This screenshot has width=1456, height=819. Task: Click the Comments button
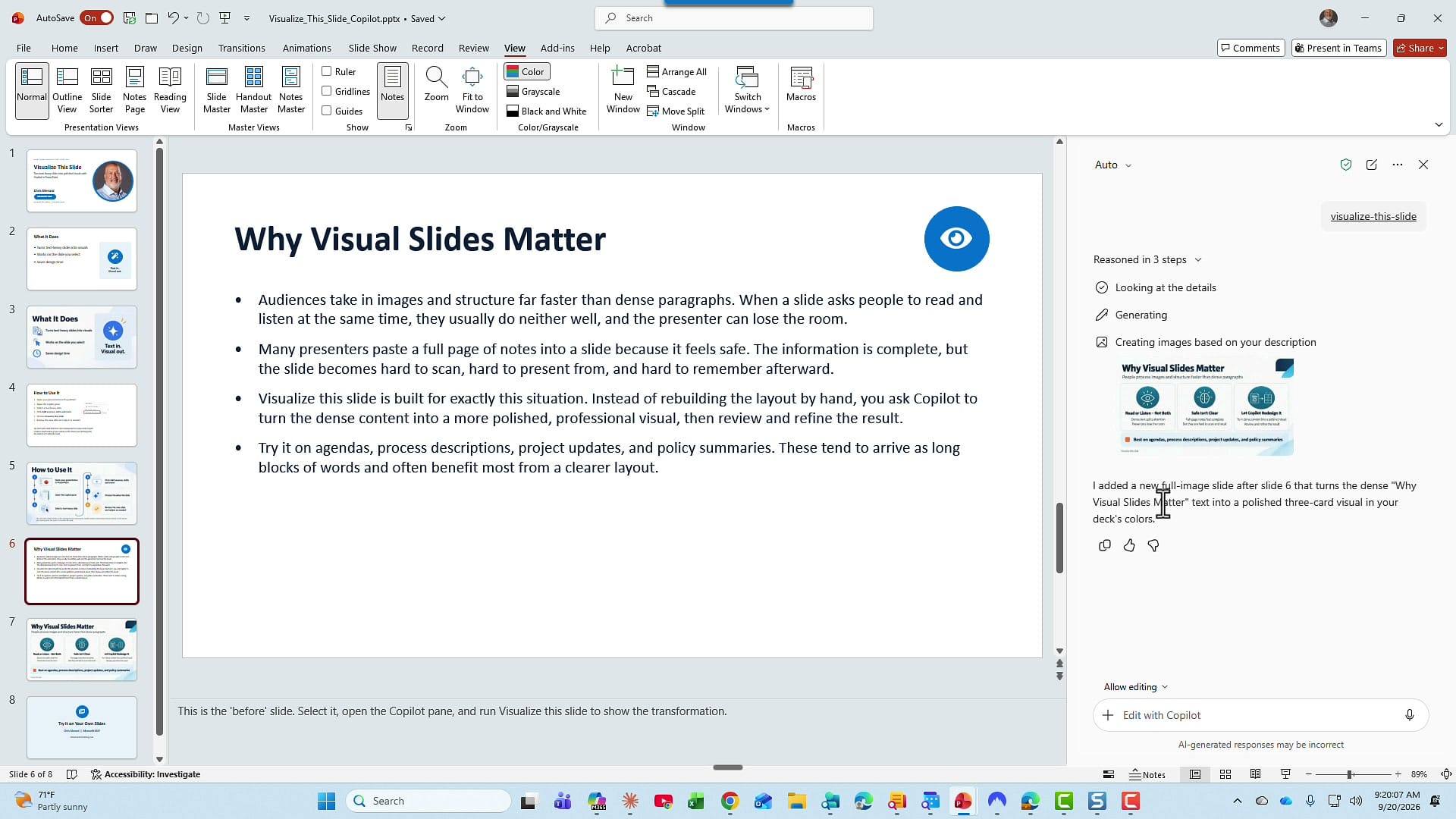click(x=1250, y=48)
